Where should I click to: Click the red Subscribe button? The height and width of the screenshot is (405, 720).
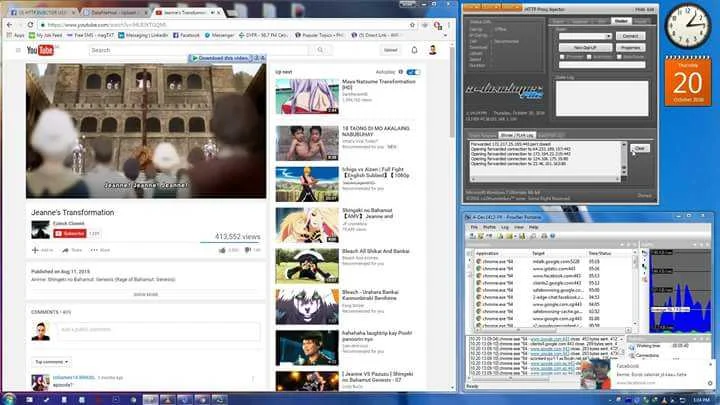click(x=70, y=234)
